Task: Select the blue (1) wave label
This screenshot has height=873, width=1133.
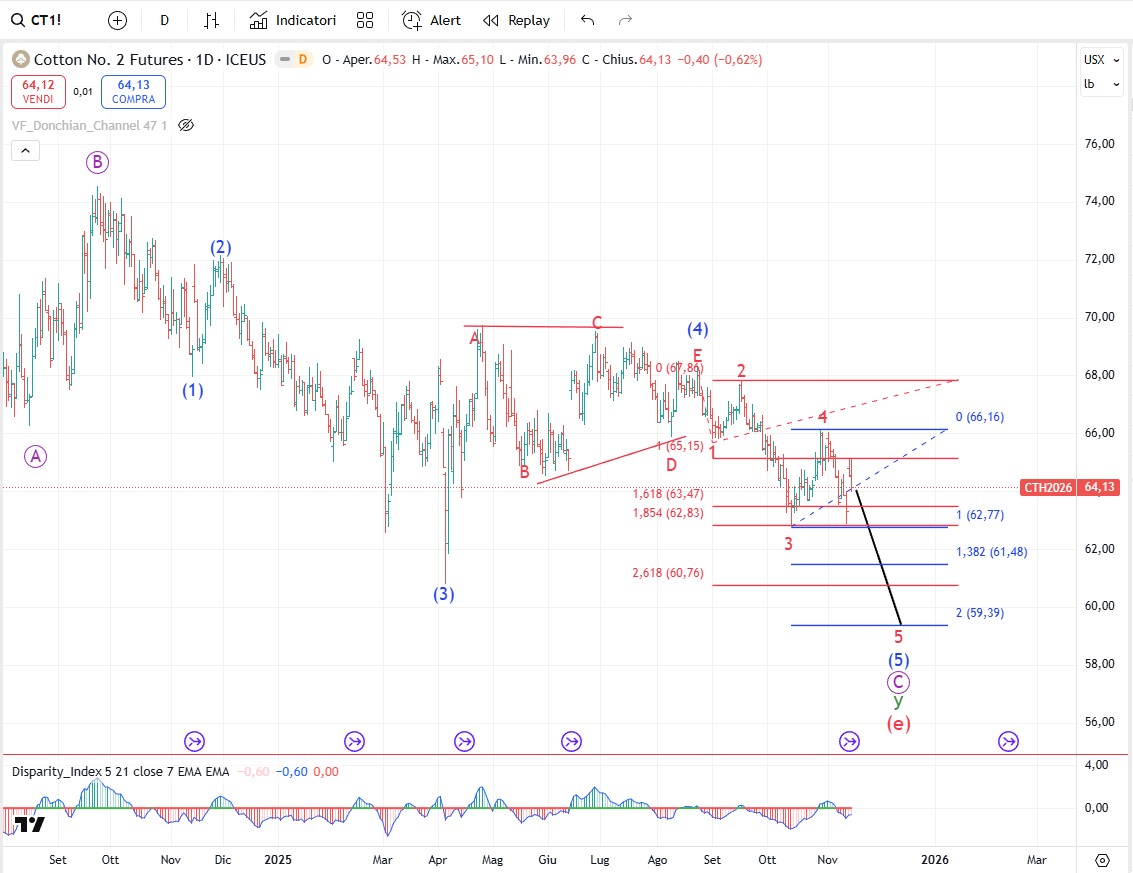Action: point(192,390)
